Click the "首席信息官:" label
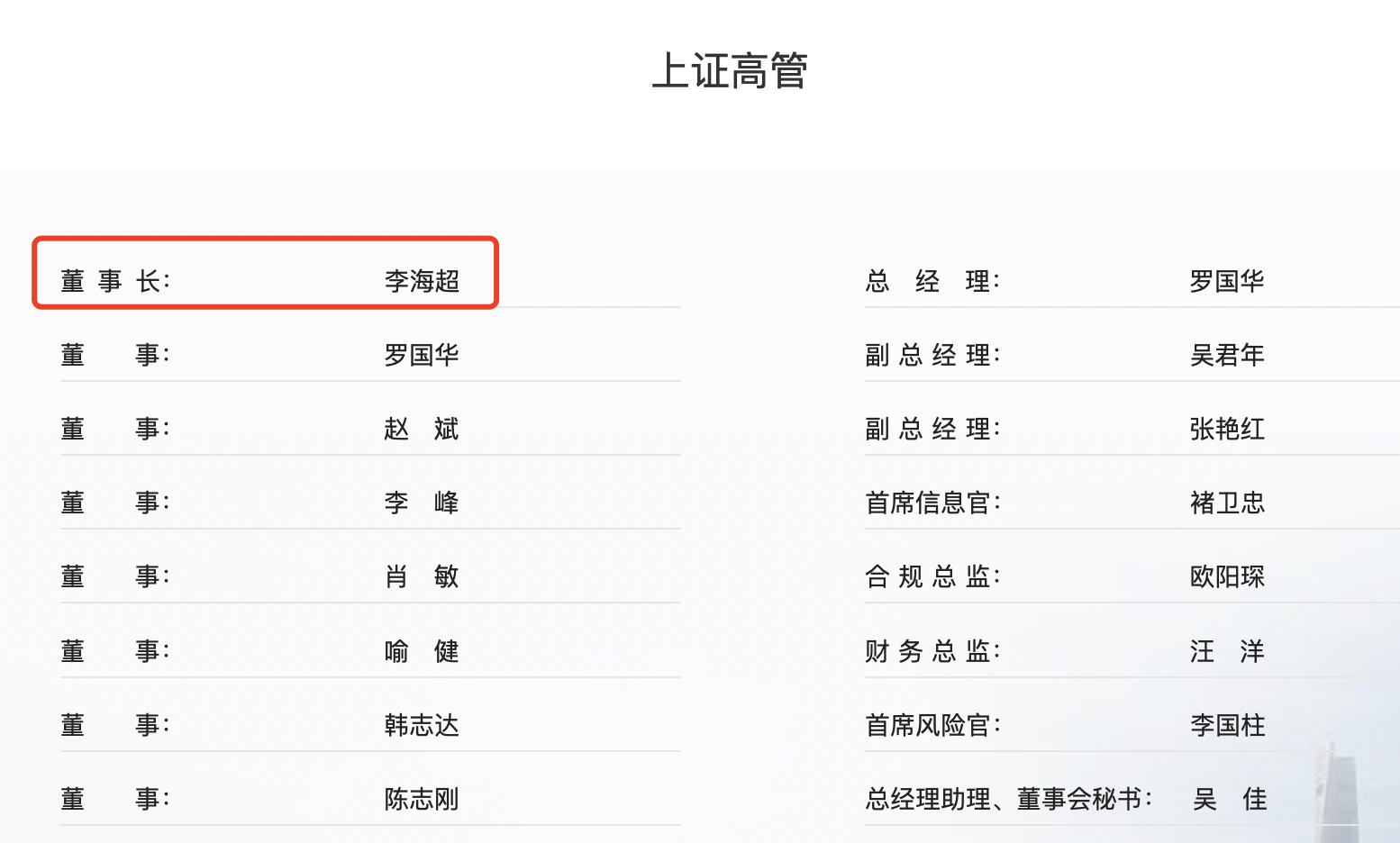 coord(932,503)
